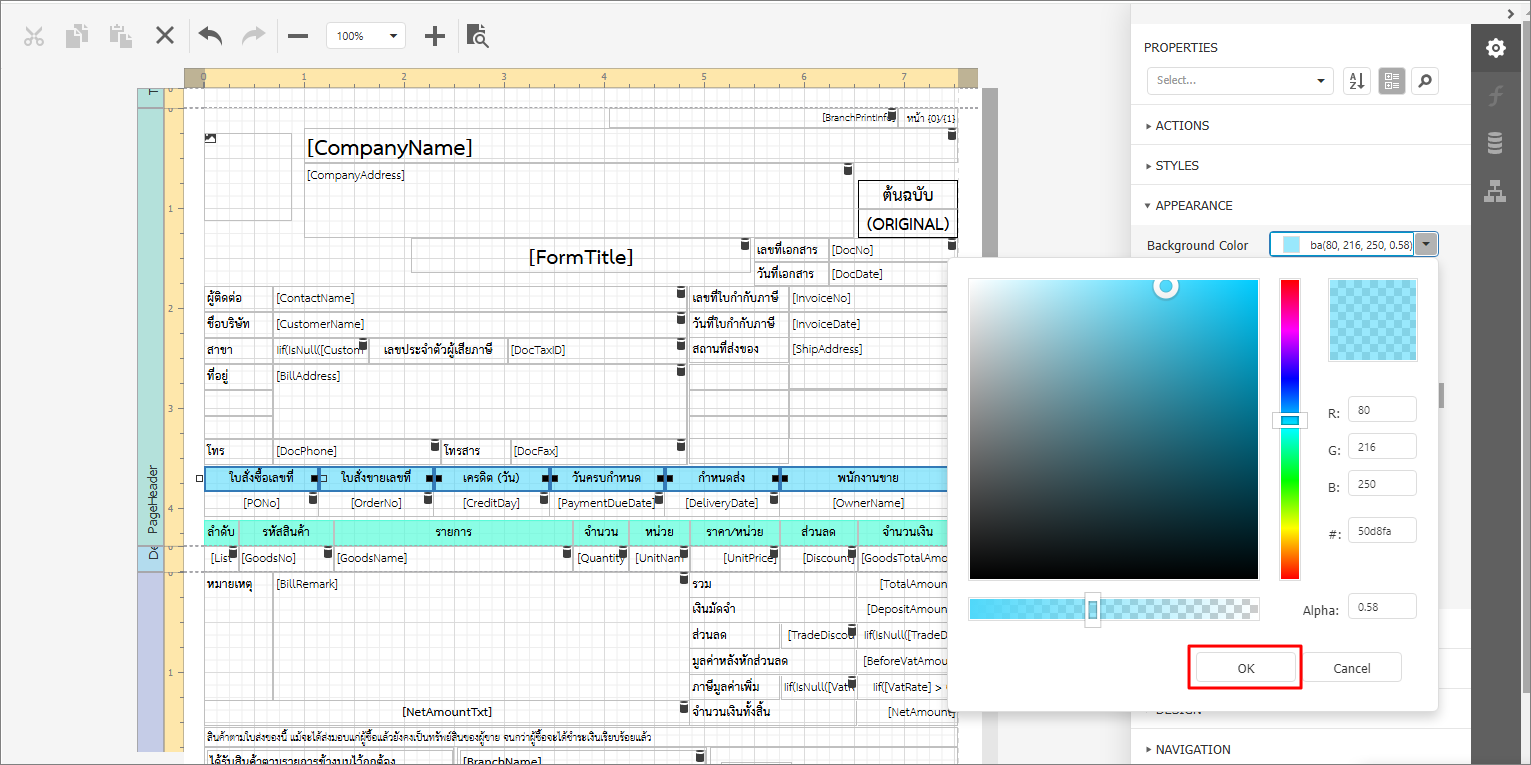Sort properties alphabetically A-Z icon
The height and width of the screenshot is (765, 1531).
click(x=1356, y=81)
